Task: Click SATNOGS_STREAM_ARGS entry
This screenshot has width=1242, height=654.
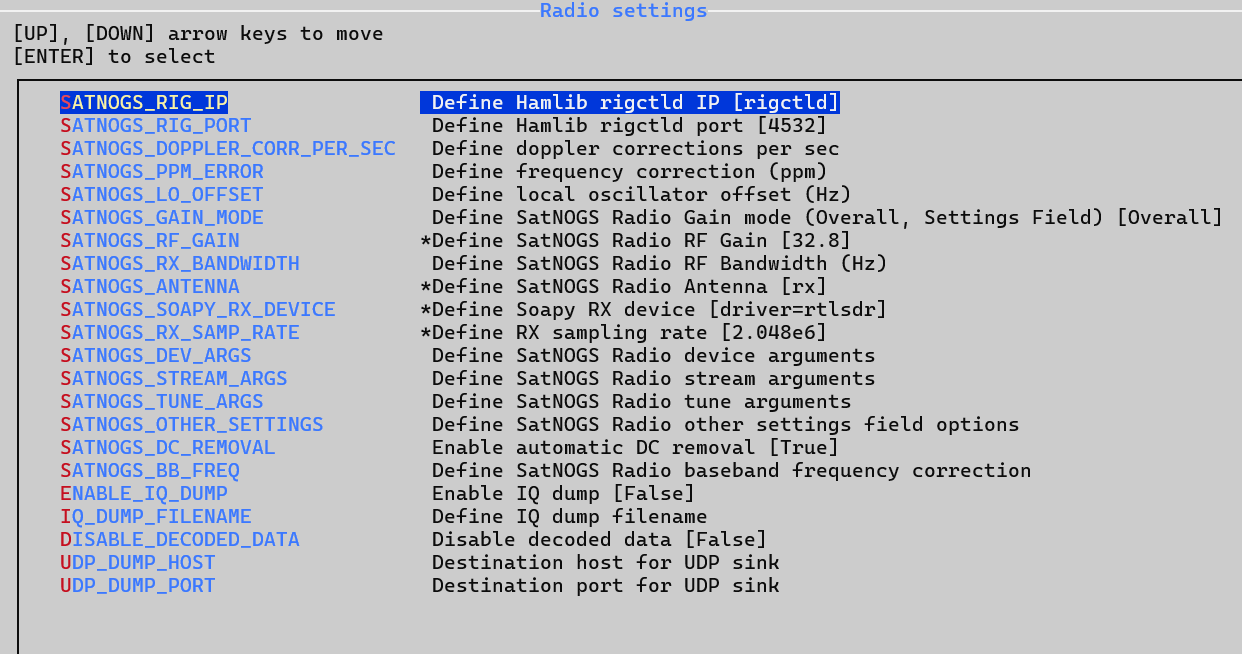Action: (174, 379)
